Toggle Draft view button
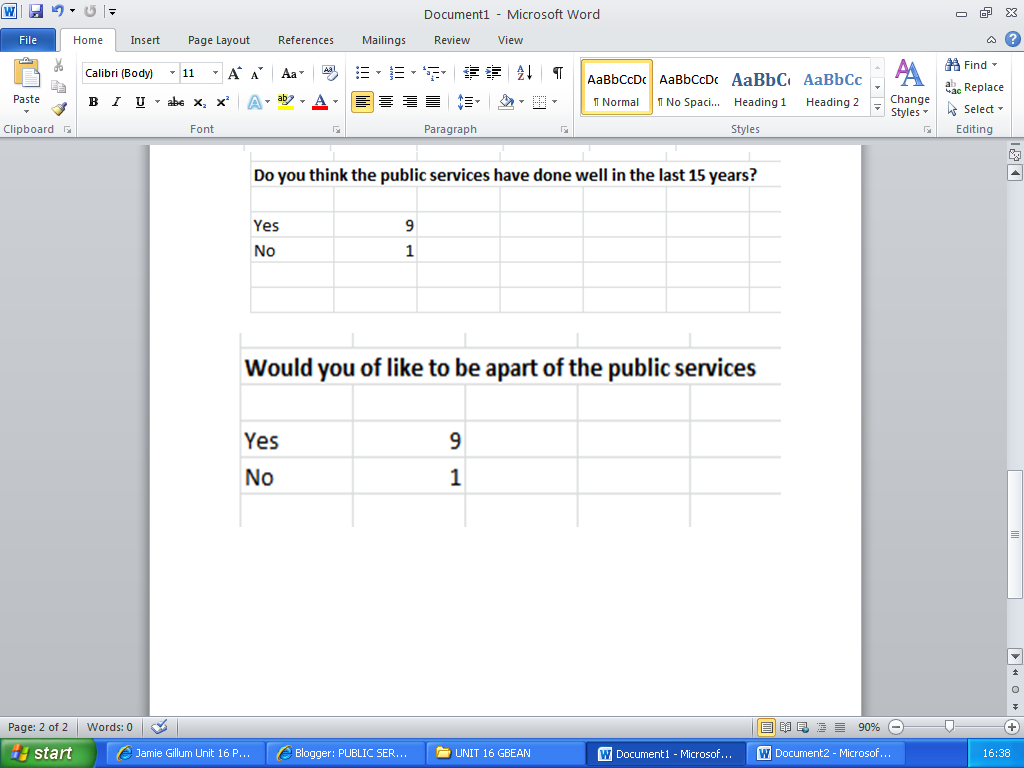 (840, 727)
